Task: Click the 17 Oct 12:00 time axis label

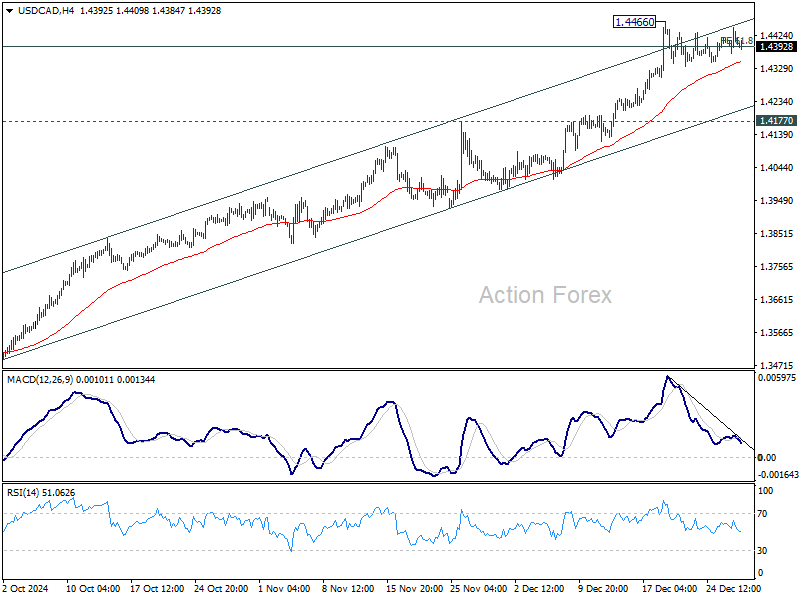Action: (157, 588)
